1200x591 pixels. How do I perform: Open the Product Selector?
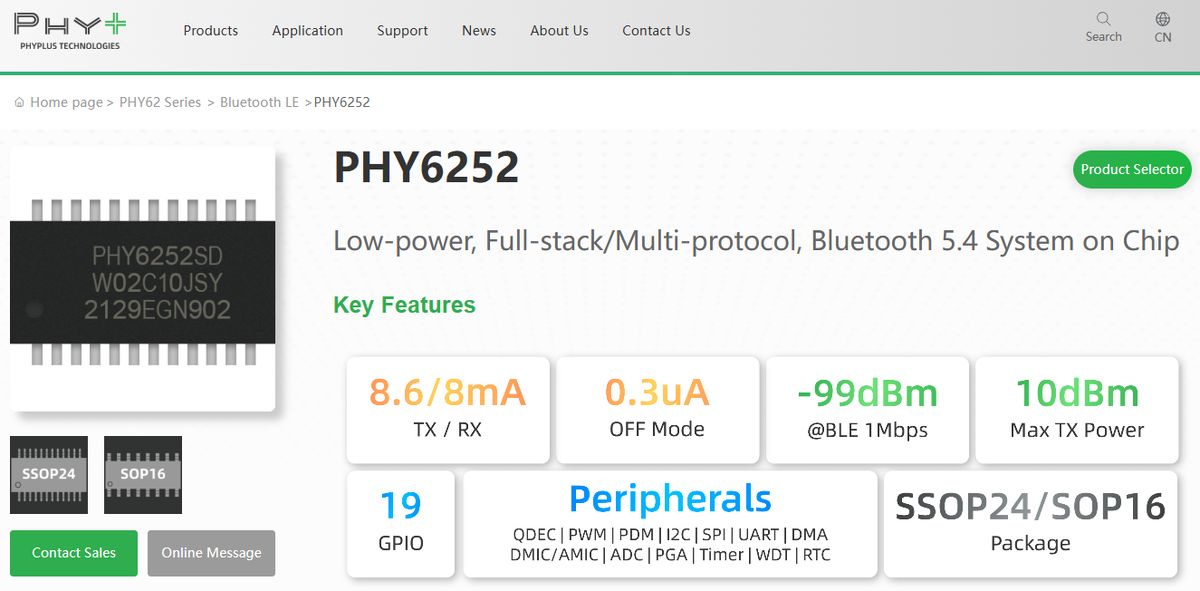click(x=1131, y=169)
